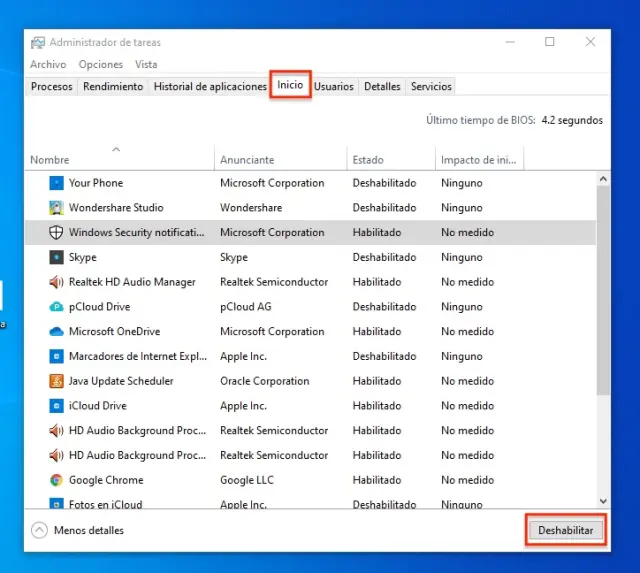Viewport: 640px width, 573px height.
Task: Click the Skype startup entry icon
Action: 57,257
